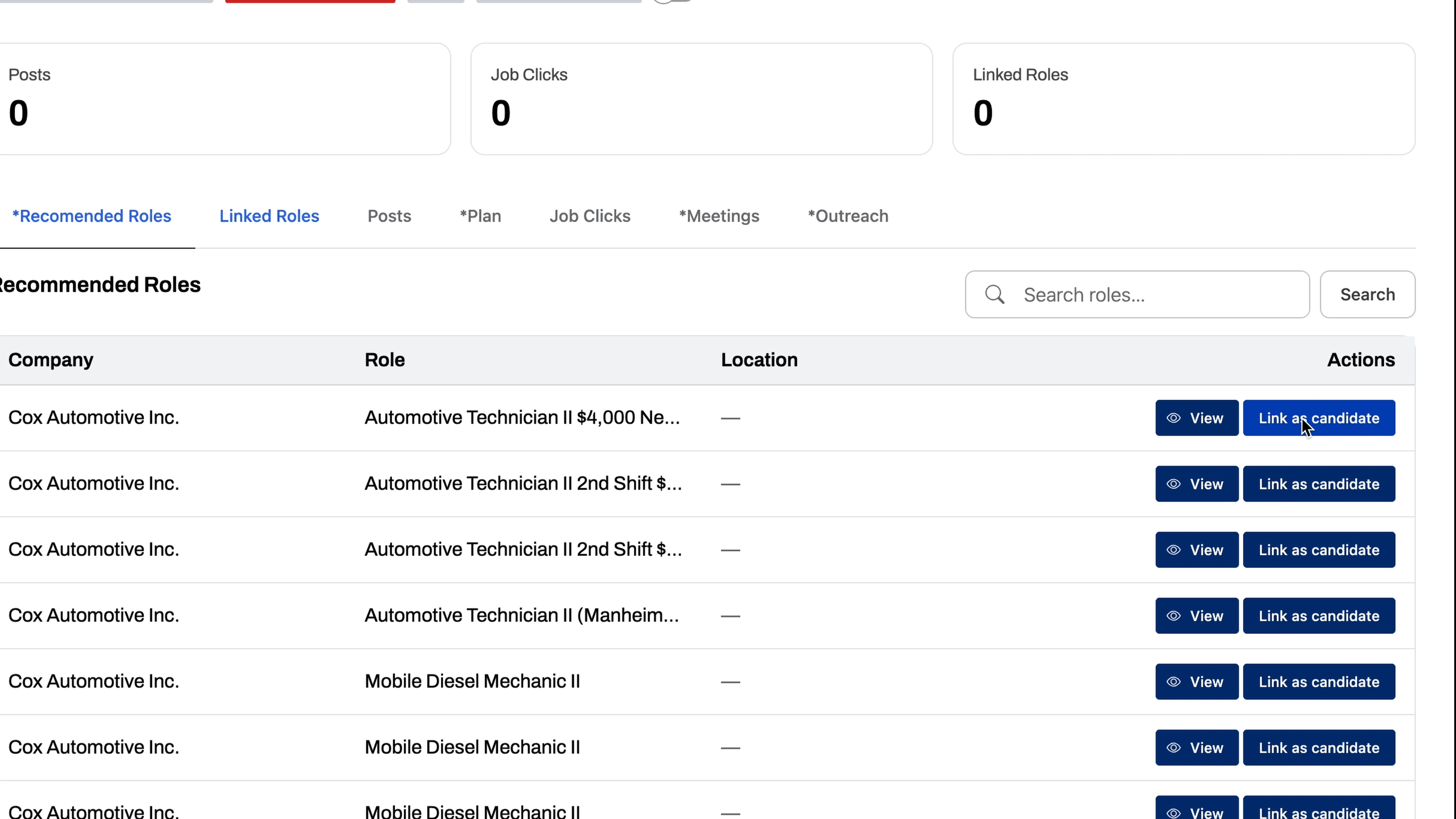The image size is (1456, 819).
Task: Link as candidate for the Manheim technician role
Action: tap(1318, 615)
